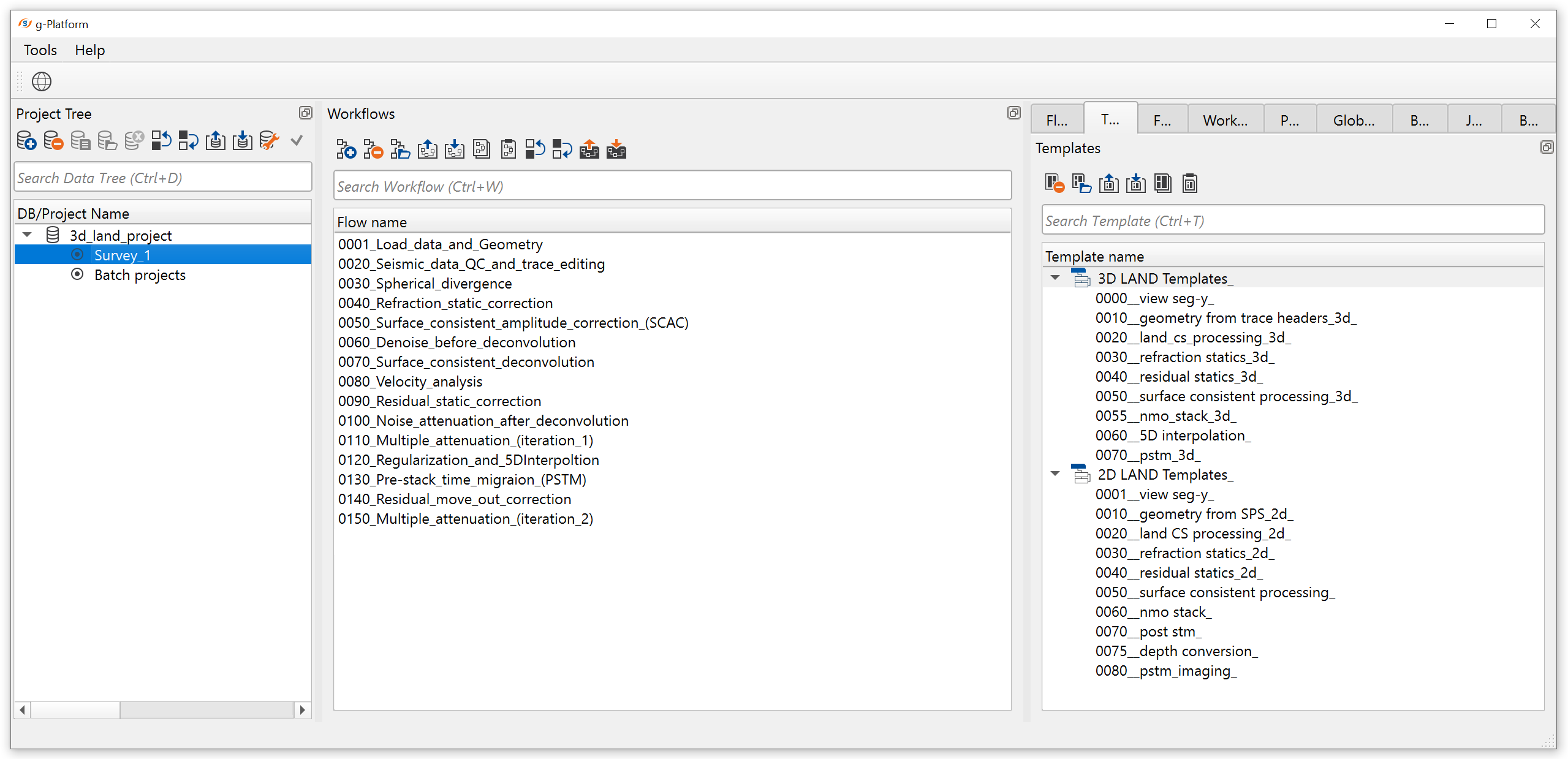This screenshot has width=1568, height=759.
Task: Select the Batch projects radio button
Action: point(77,274)
